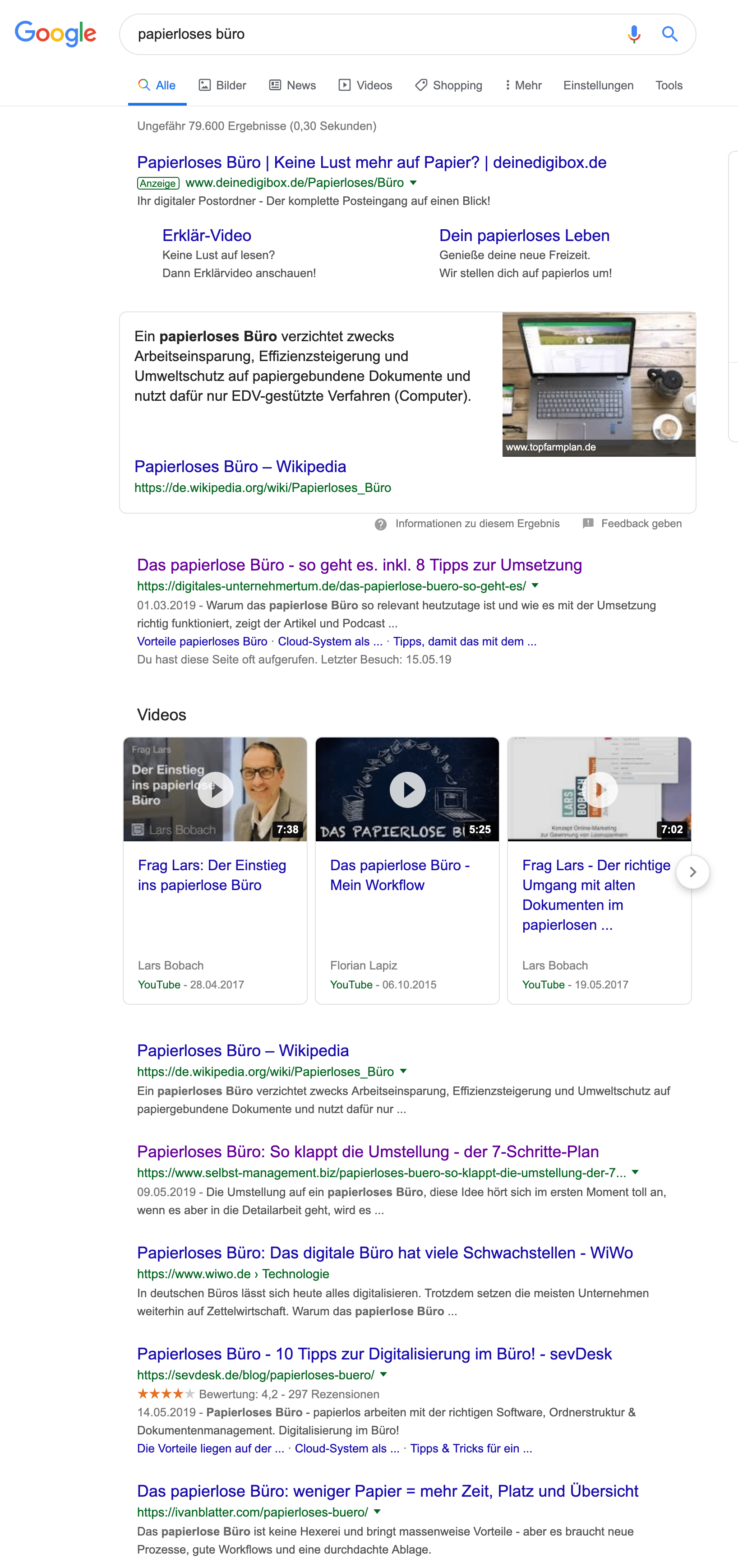Screen dimensions: 738x1568
Task: Open the search Tools menu
Action: pyautogui.click(x=669, y=85)
